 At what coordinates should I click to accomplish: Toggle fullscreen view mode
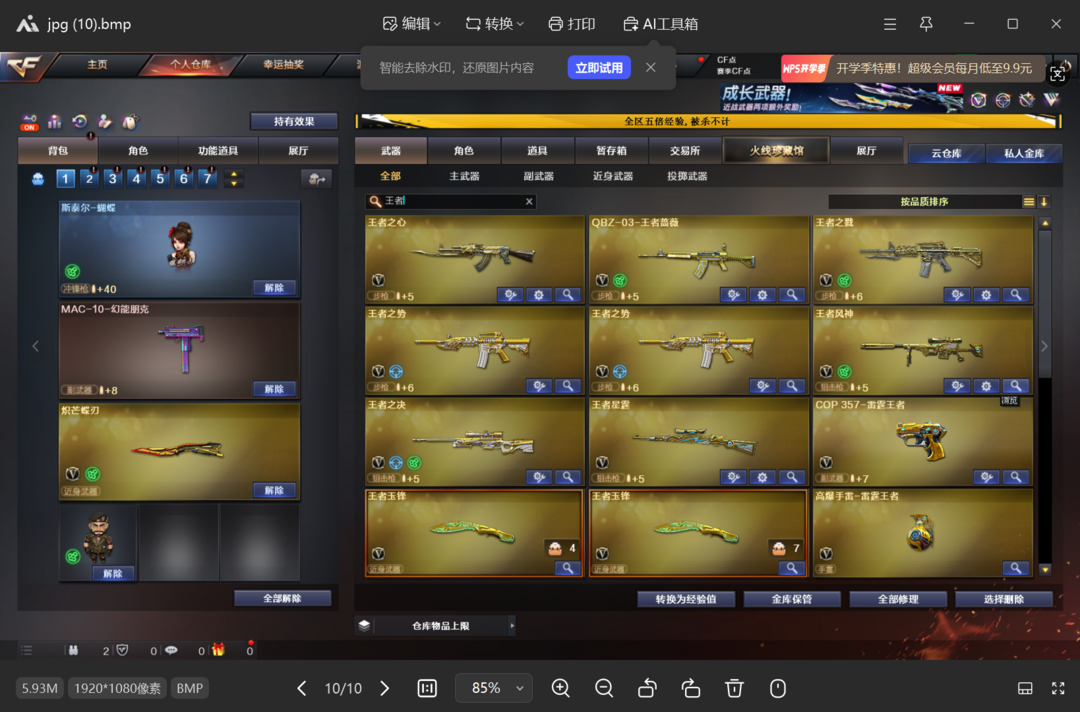(1058, 688)
